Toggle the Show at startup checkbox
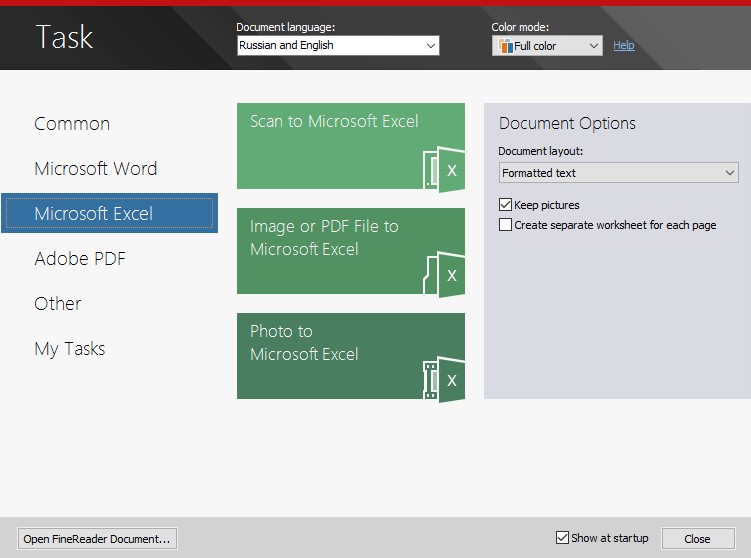Viewport: 751px width, 558px height. [x=562, y=538]
